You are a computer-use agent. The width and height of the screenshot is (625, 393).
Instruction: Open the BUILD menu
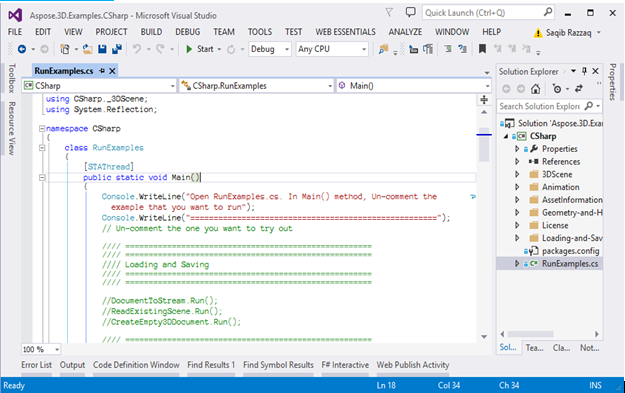[x=151, y=32]
